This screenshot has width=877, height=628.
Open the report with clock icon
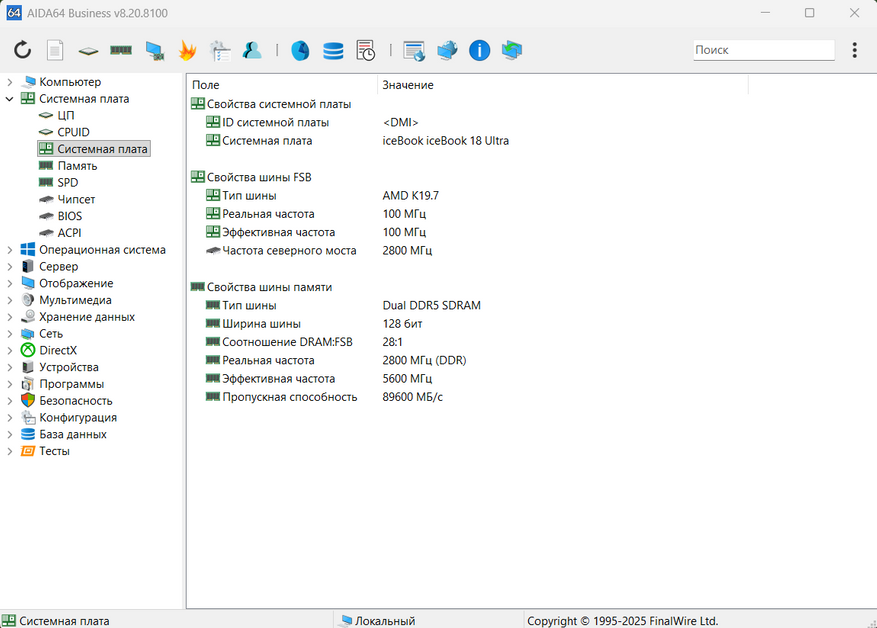[366, 50]
